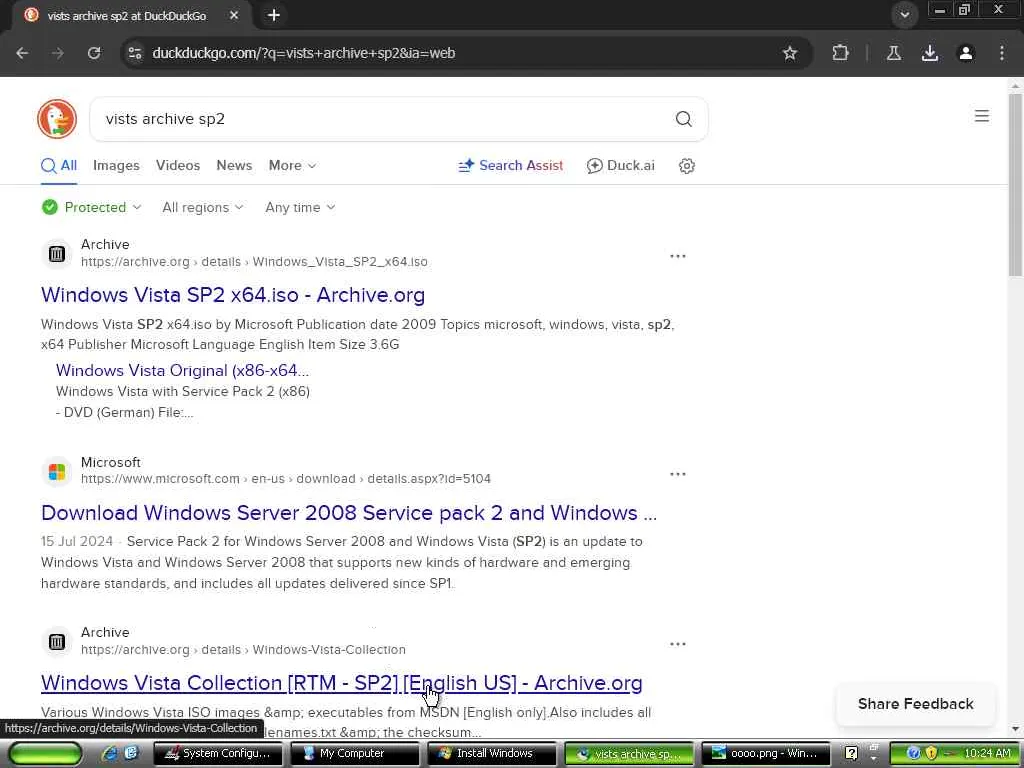Click the 10:24 AM clock
This screenshot has width=1024, height=768.
point(987,754)
